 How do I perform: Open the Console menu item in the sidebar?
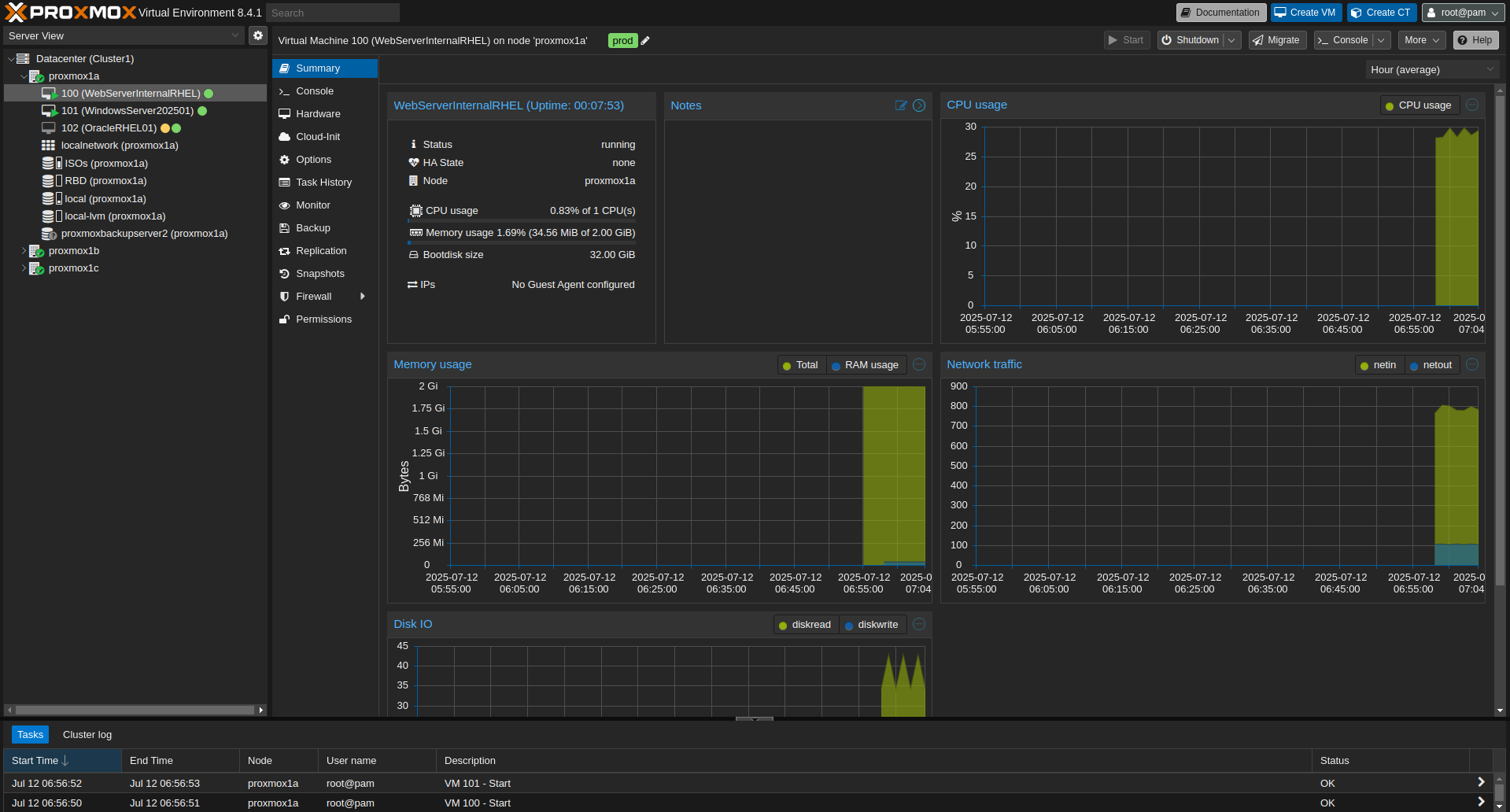[x=325, y=91]
